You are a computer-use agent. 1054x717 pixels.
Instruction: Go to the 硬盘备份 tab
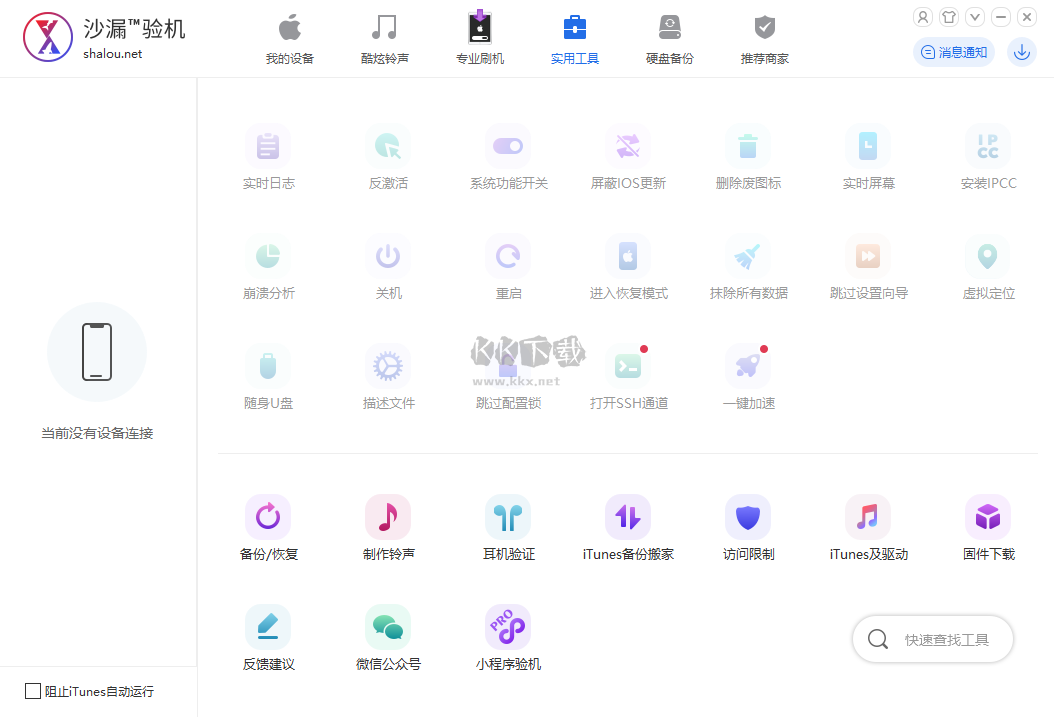click(x=669, y=39)
